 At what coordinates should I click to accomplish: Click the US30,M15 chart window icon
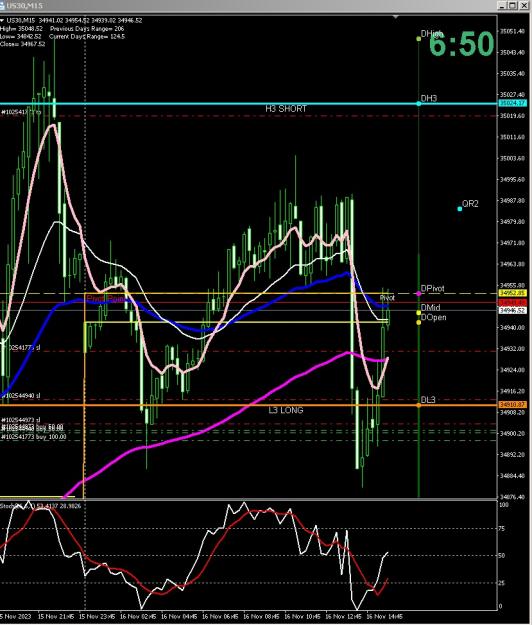pyautogui.click(x=2, y=6)
